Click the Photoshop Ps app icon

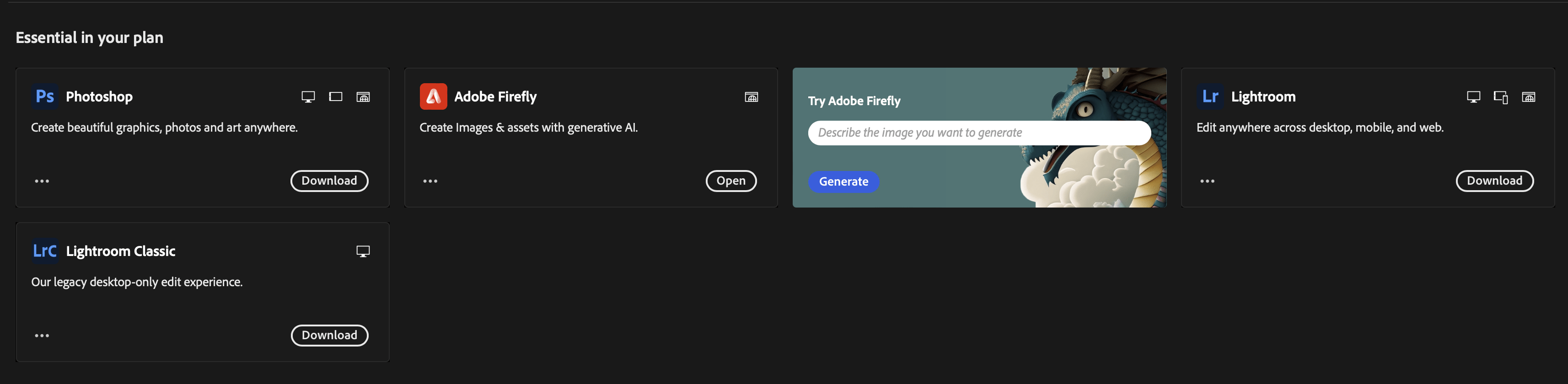[44, 96]
